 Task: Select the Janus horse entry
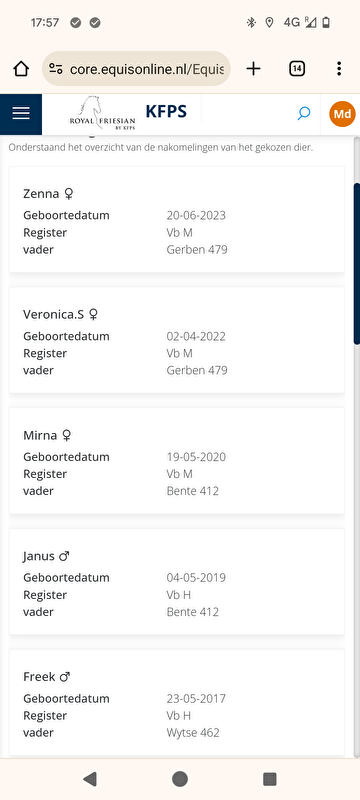pyautogui.click(x=176, y=582)
